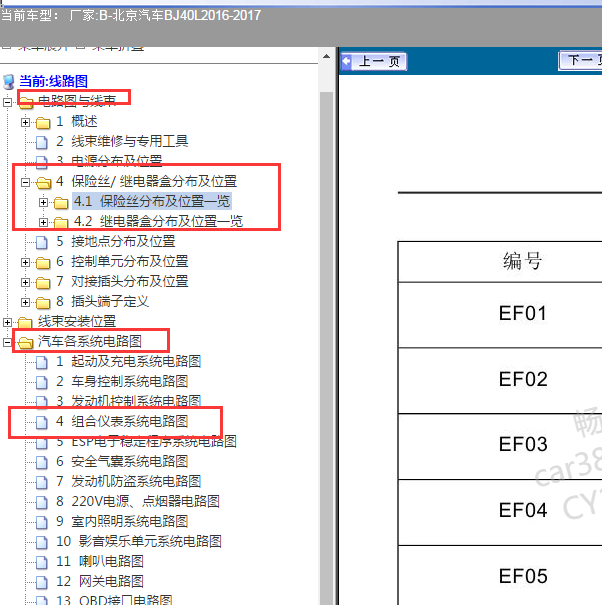
Task: Click the EF01 table cell
Action: tap(500, 315)
